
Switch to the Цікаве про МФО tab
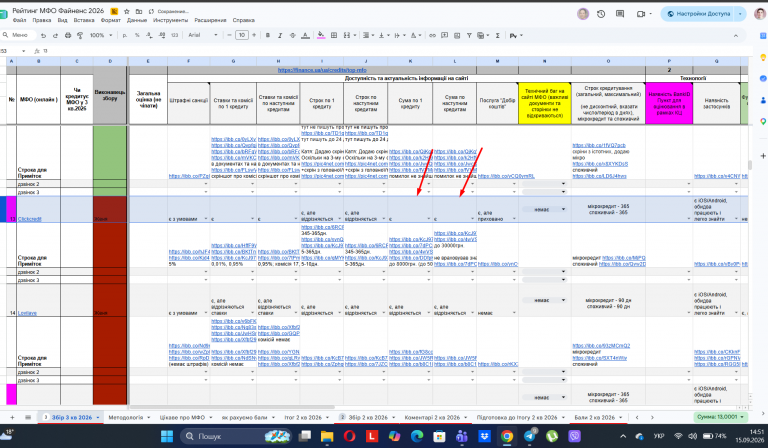click(x=182, y=418)
